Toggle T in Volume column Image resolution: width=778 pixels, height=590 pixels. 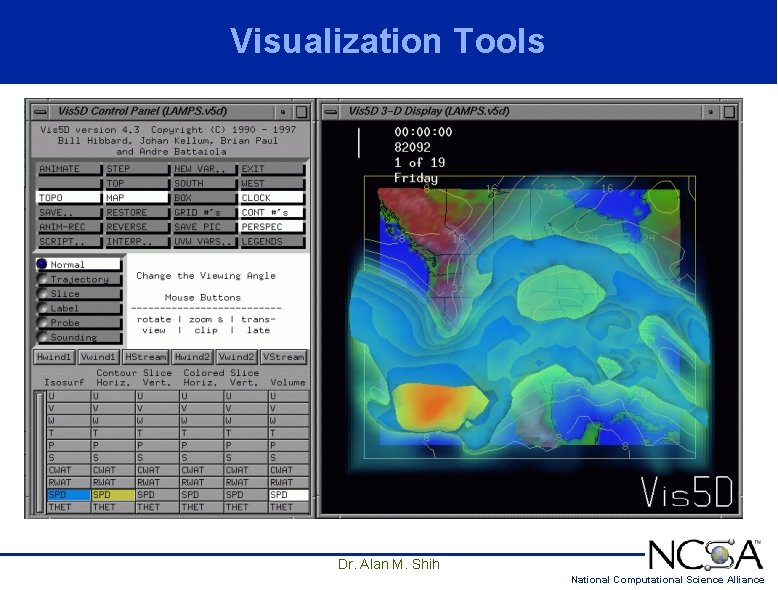point(289,433)
